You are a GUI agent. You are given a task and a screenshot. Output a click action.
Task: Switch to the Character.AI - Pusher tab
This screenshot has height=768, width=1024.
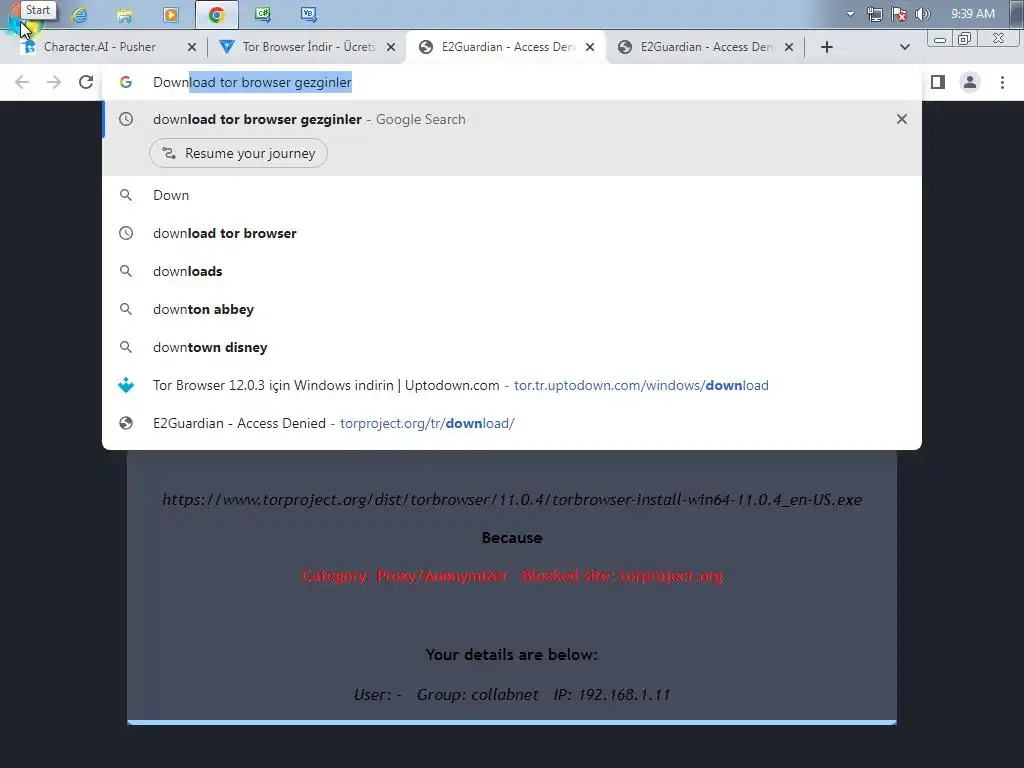pyautogui.click(x=99, y=47)
